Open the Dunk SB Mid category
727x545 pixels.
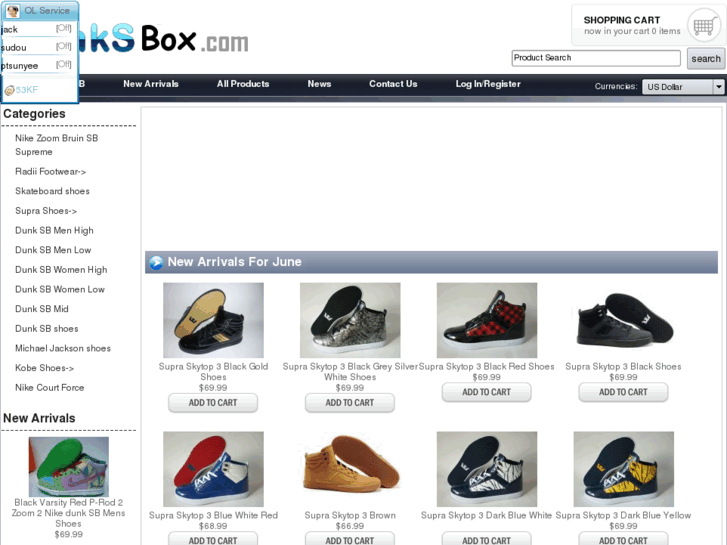pos(42,309)
